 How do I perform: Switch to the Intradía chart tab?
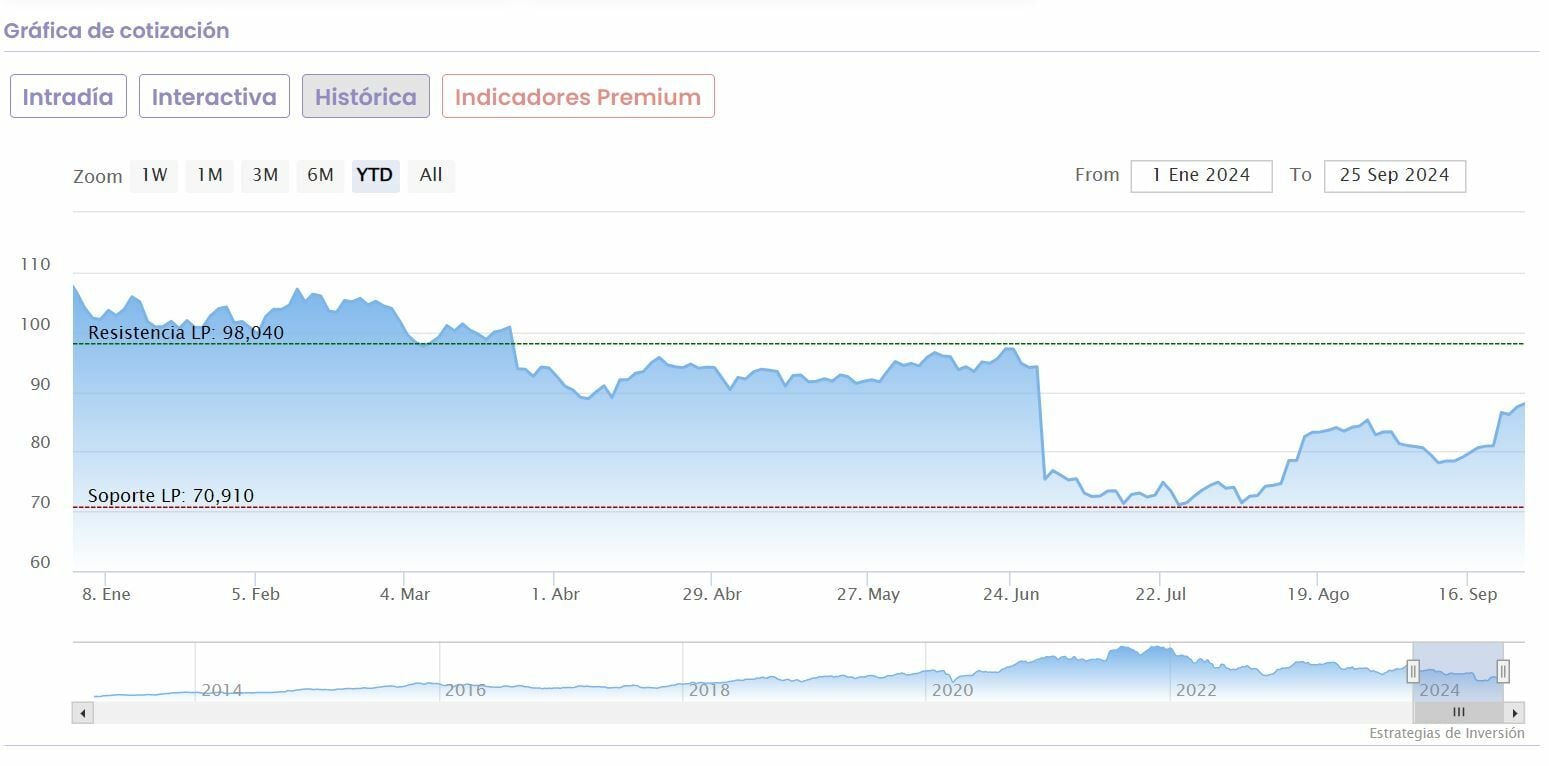pyautogui.click(x=68, y=97)
